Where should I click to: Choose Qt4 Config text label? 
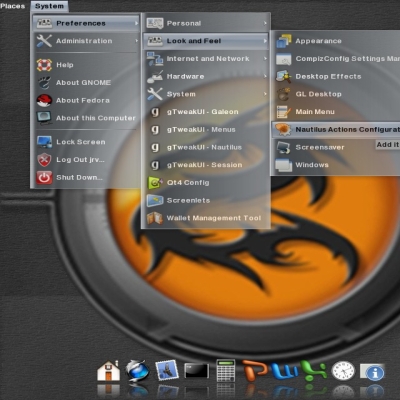pyautogui.click(x=188, y=183)
